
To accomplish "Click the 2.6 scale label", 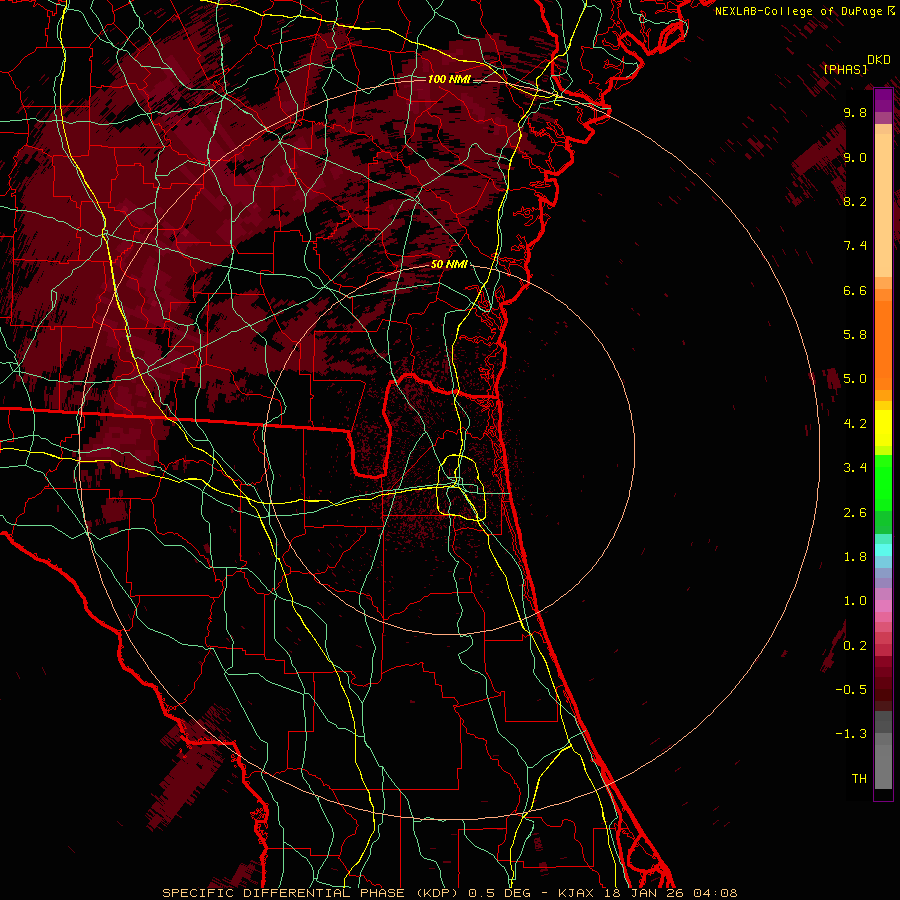I will pos(855,513).
